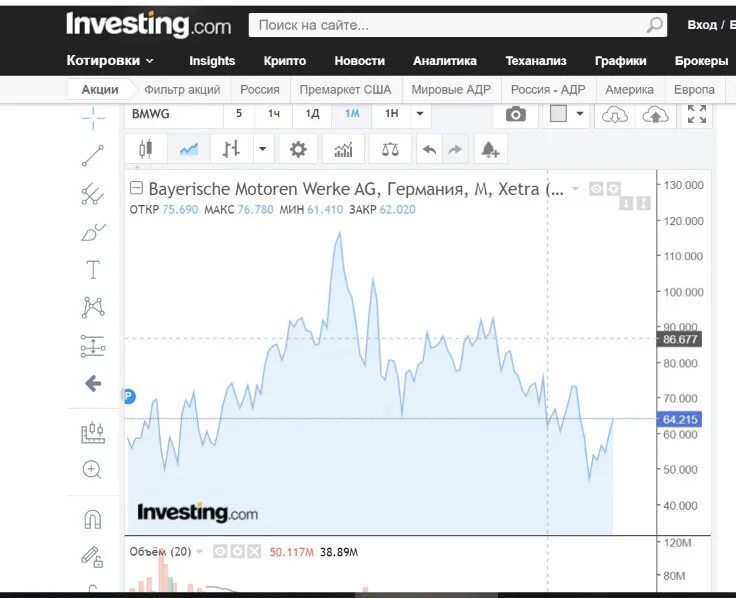Open chart style dropdown arrow
The image size is (736, 598).
[263, 149]
